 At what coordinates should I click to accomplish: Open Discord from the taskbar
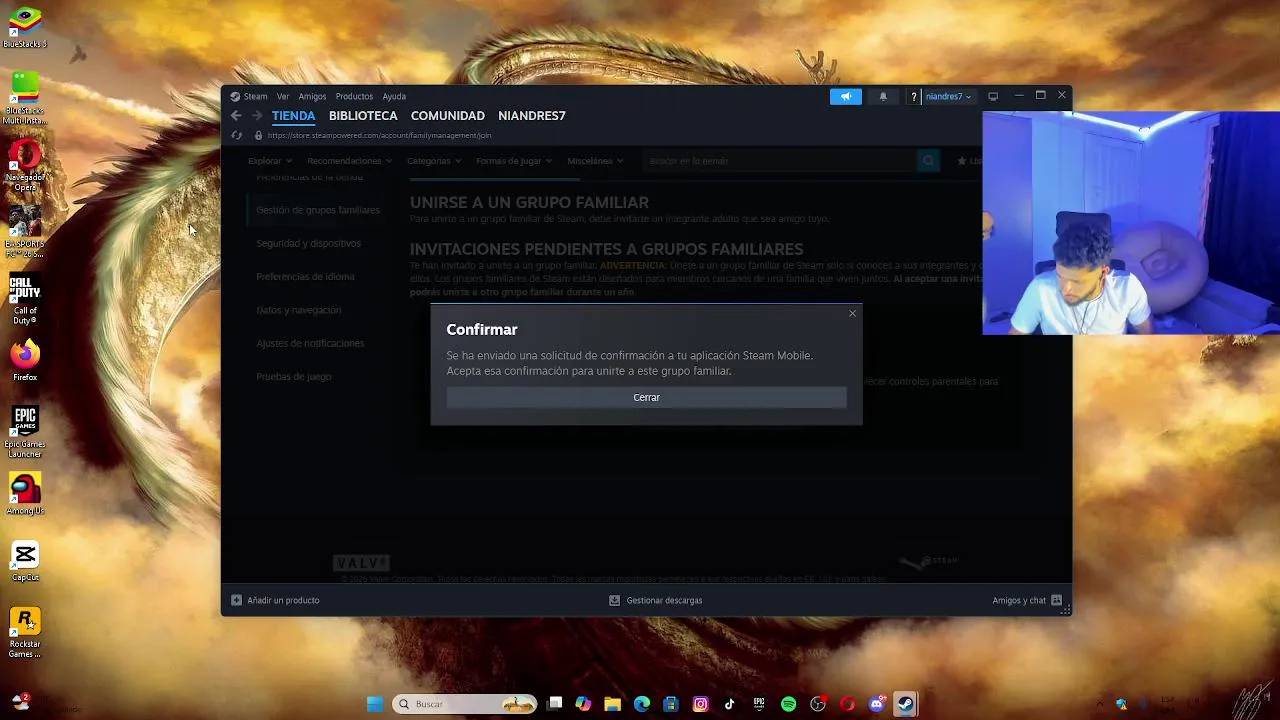coord(877,704)
